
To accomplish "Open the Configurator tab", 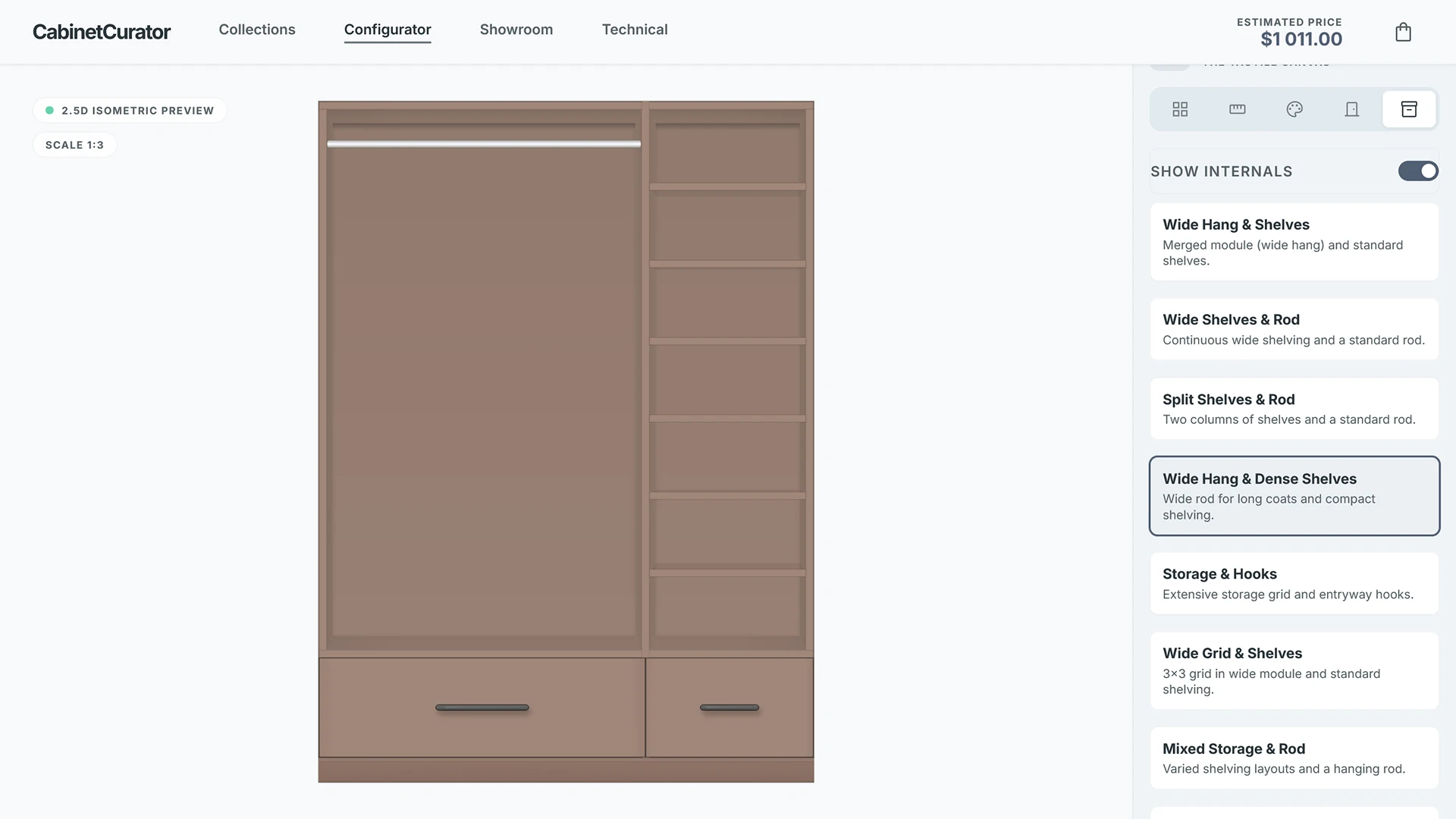I will click(388, 30).
